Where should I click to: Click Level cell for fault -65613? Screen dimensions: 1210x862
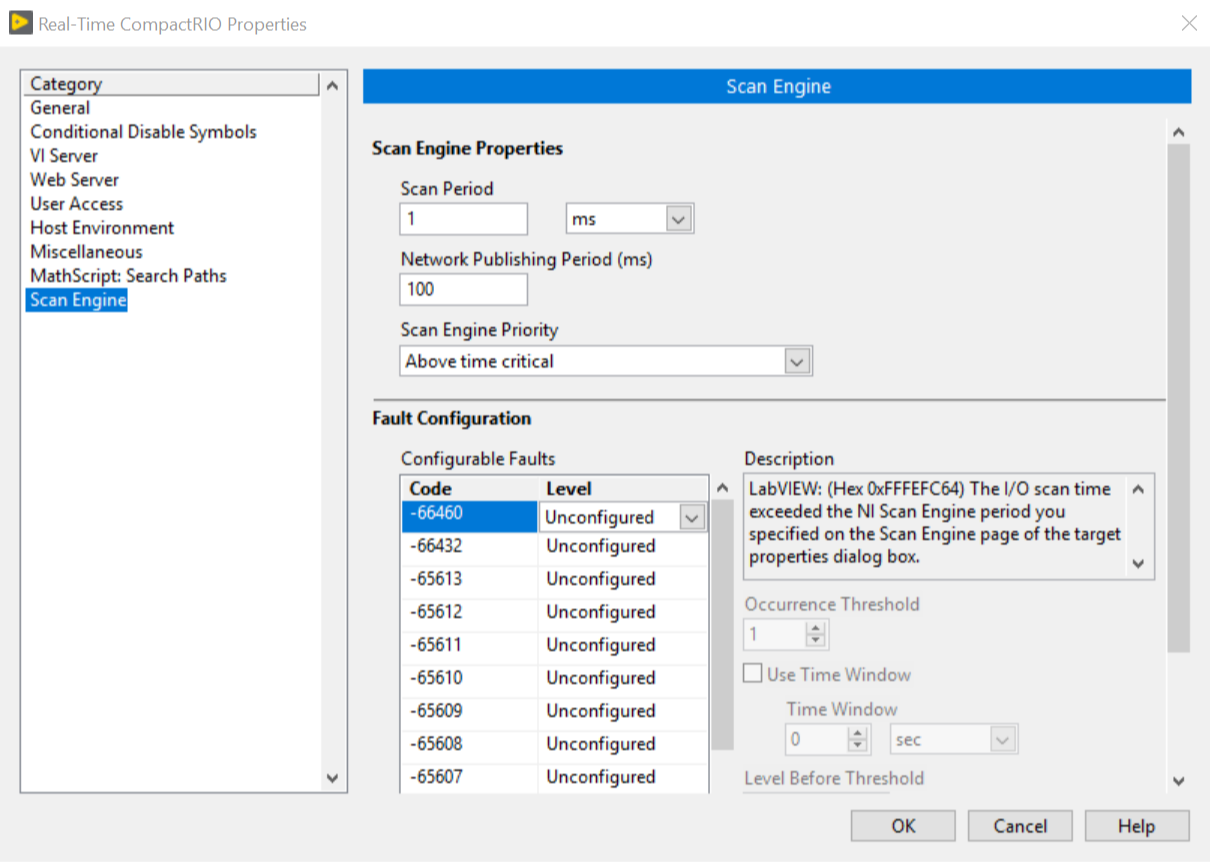point(623,579)
